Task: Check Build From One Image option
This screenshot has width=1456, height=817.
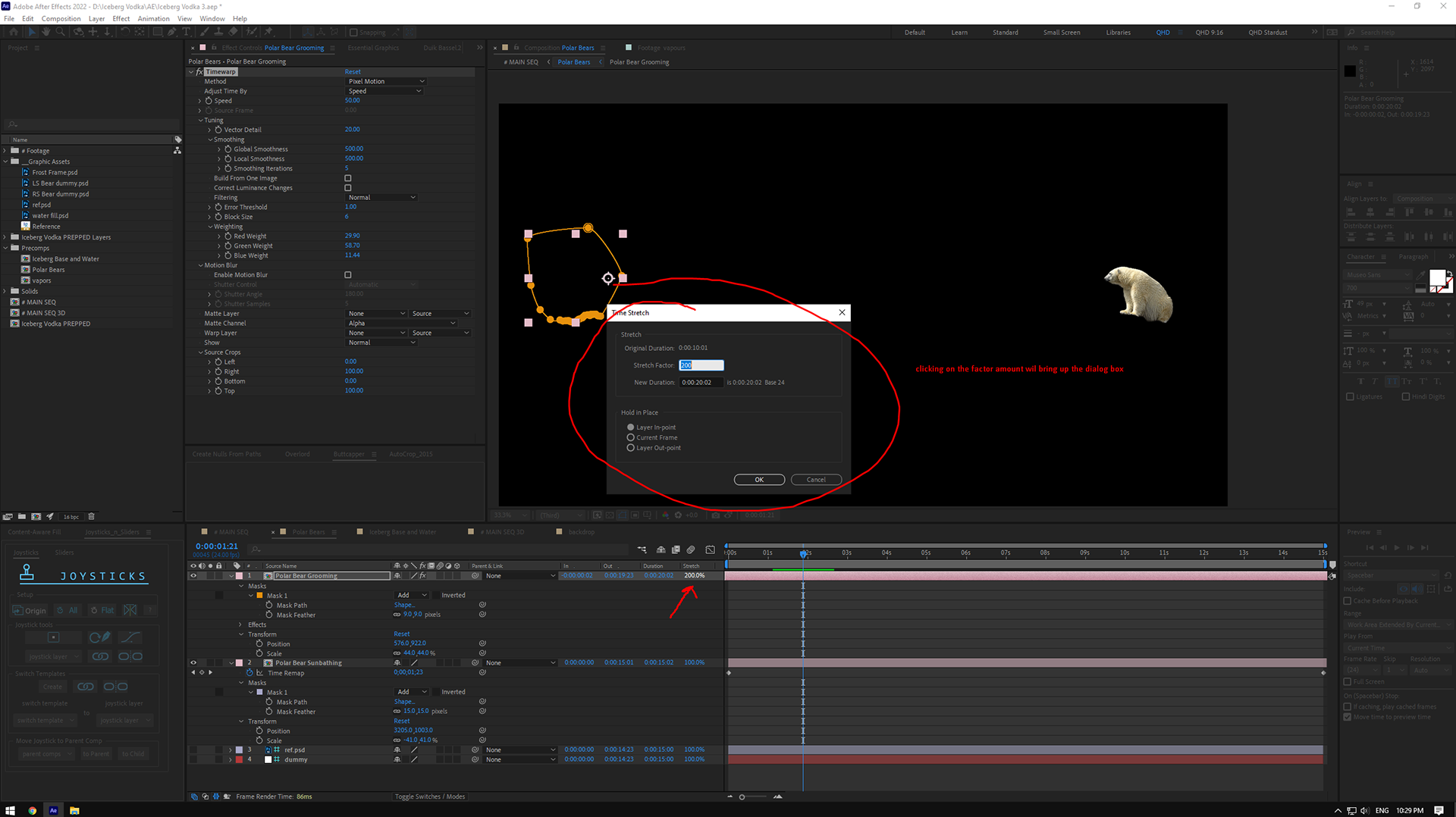Action: coord(348,178)
